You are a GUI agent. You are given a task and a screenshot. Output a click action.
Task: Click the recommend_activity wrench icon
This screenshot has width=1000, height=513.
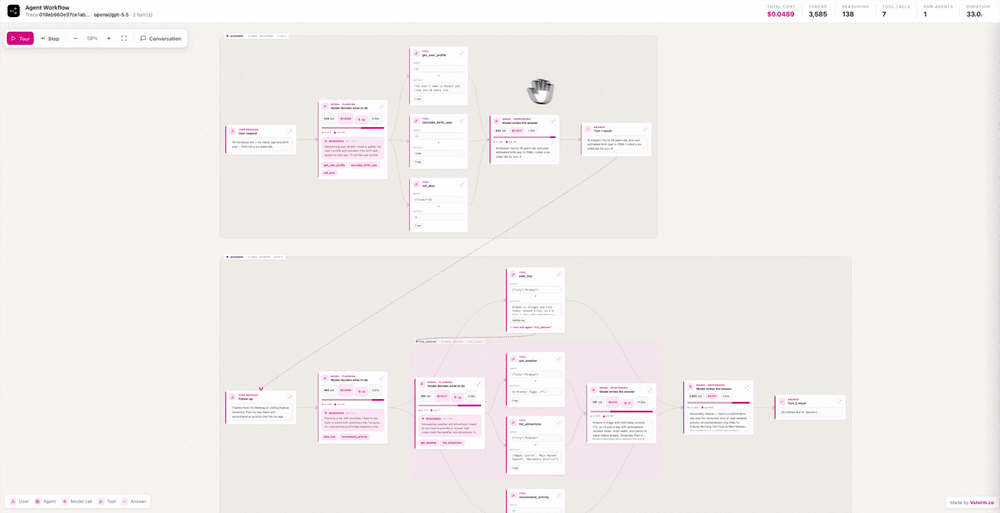pos(513,496)
